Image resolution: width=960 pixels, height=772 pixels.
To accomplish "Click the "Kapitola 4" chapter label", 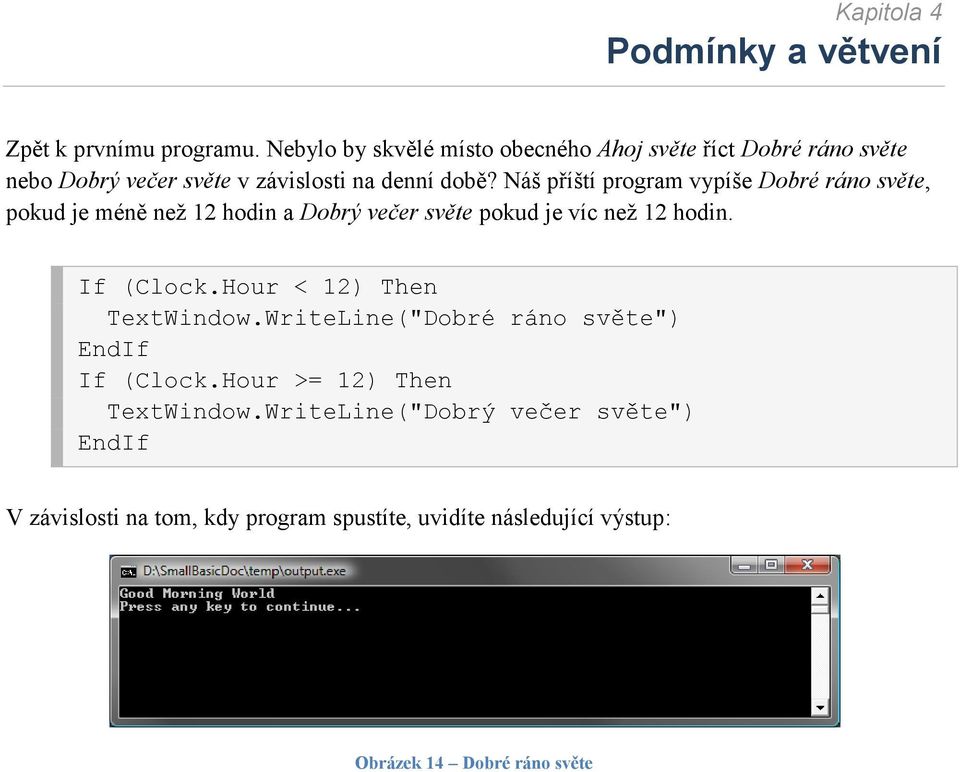I will 888,12.
